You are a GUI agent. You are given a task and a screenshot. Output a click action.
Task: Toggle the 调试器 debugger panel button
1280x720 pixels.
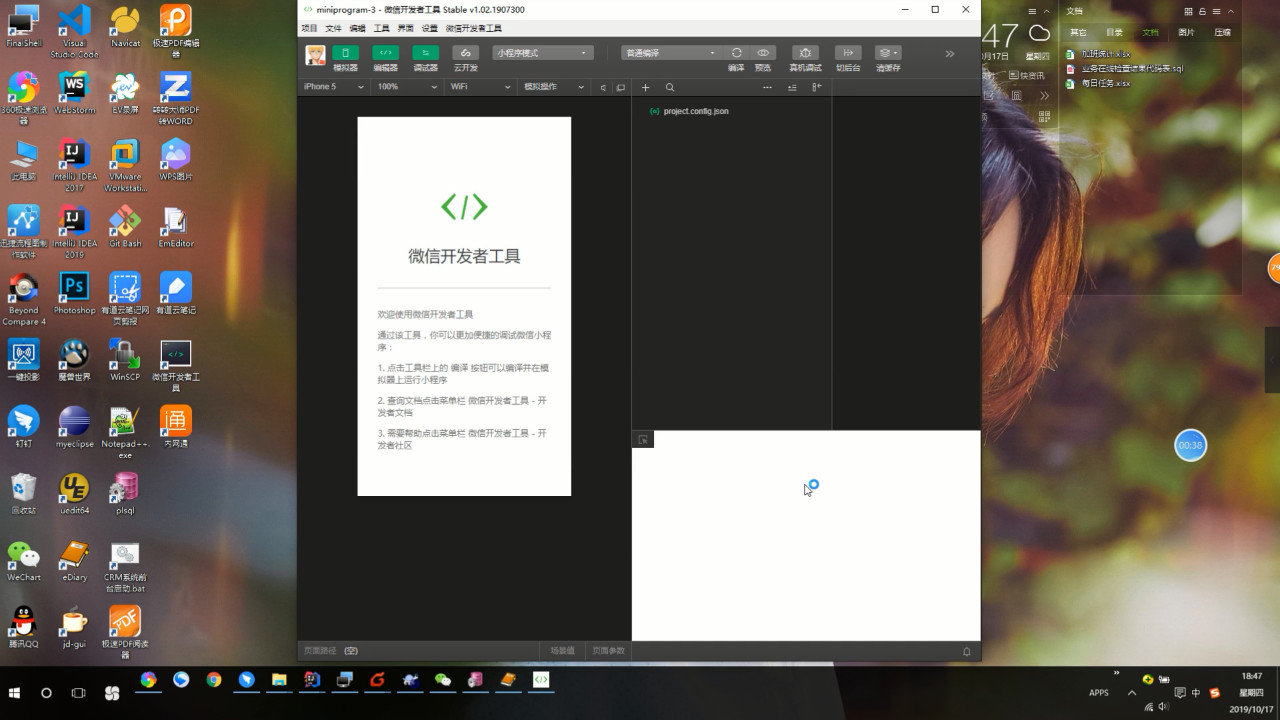(x=425, y=53)
